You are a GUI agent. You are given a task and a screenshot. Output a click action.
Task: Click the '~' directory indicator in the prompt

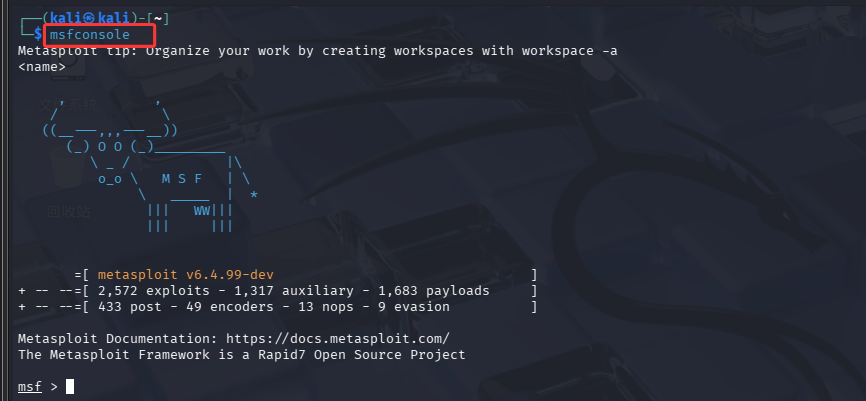(x=157, y=19)
